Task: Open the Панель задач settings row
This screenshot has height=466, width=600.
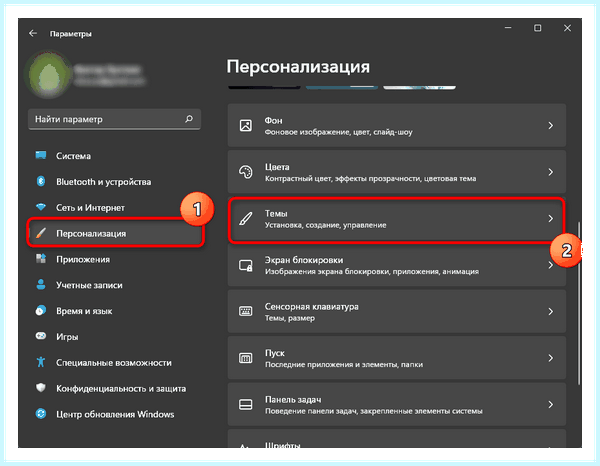Action: [x=397, y=404]
